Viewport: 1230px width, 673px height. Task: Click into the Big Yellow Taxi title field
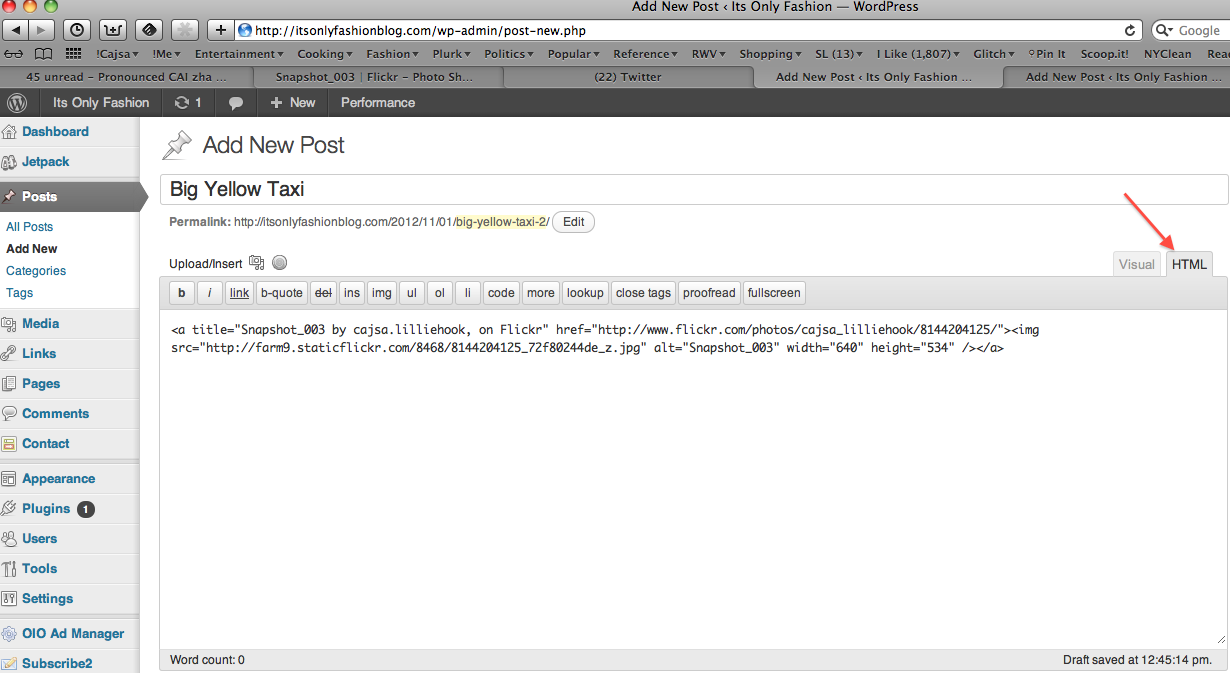pyautogui.click(x=692, y=189)
